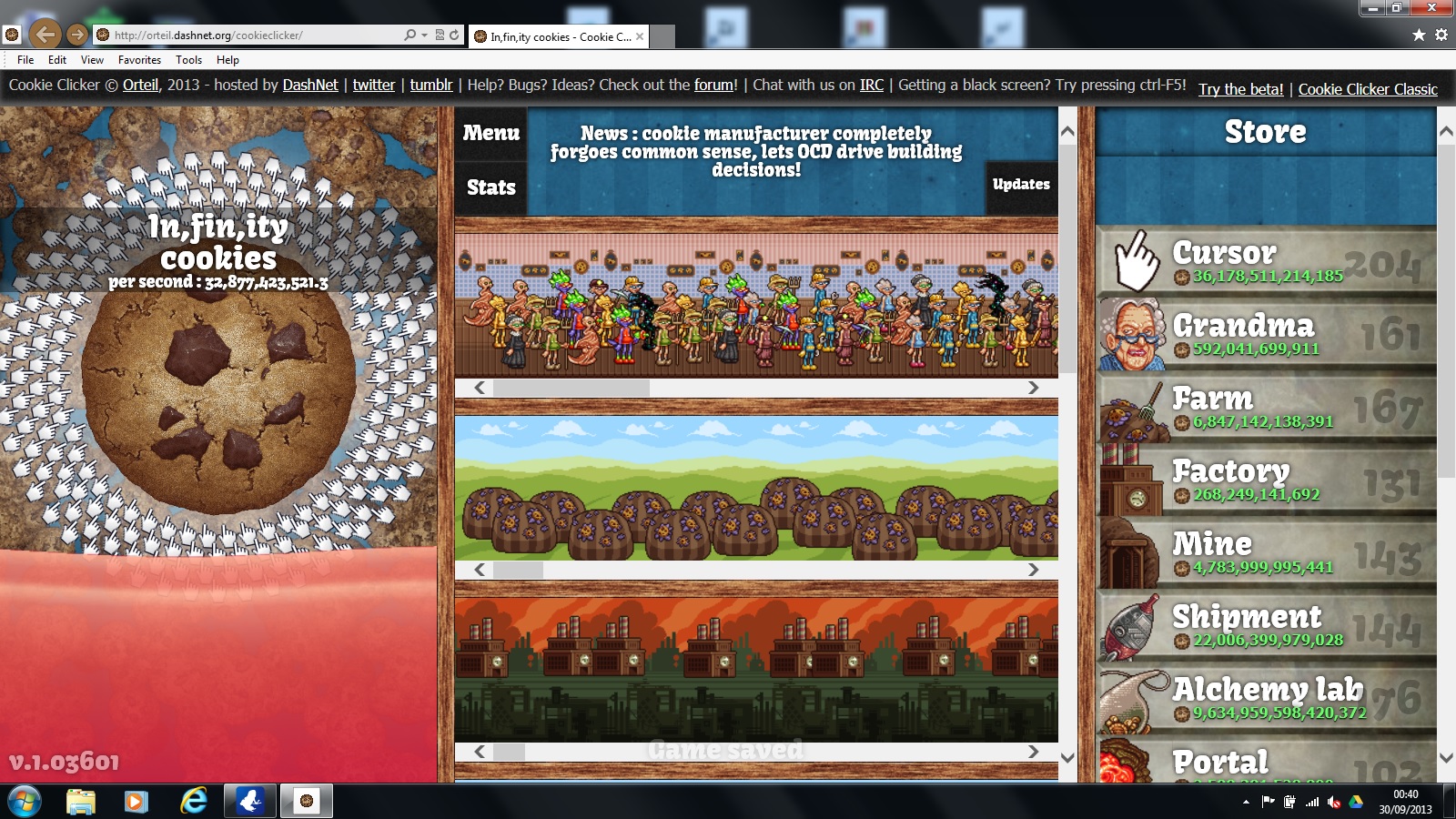This screenshot has width=1456, height=819.
Task: Open the game Menu
Action: tap(491, 133)
